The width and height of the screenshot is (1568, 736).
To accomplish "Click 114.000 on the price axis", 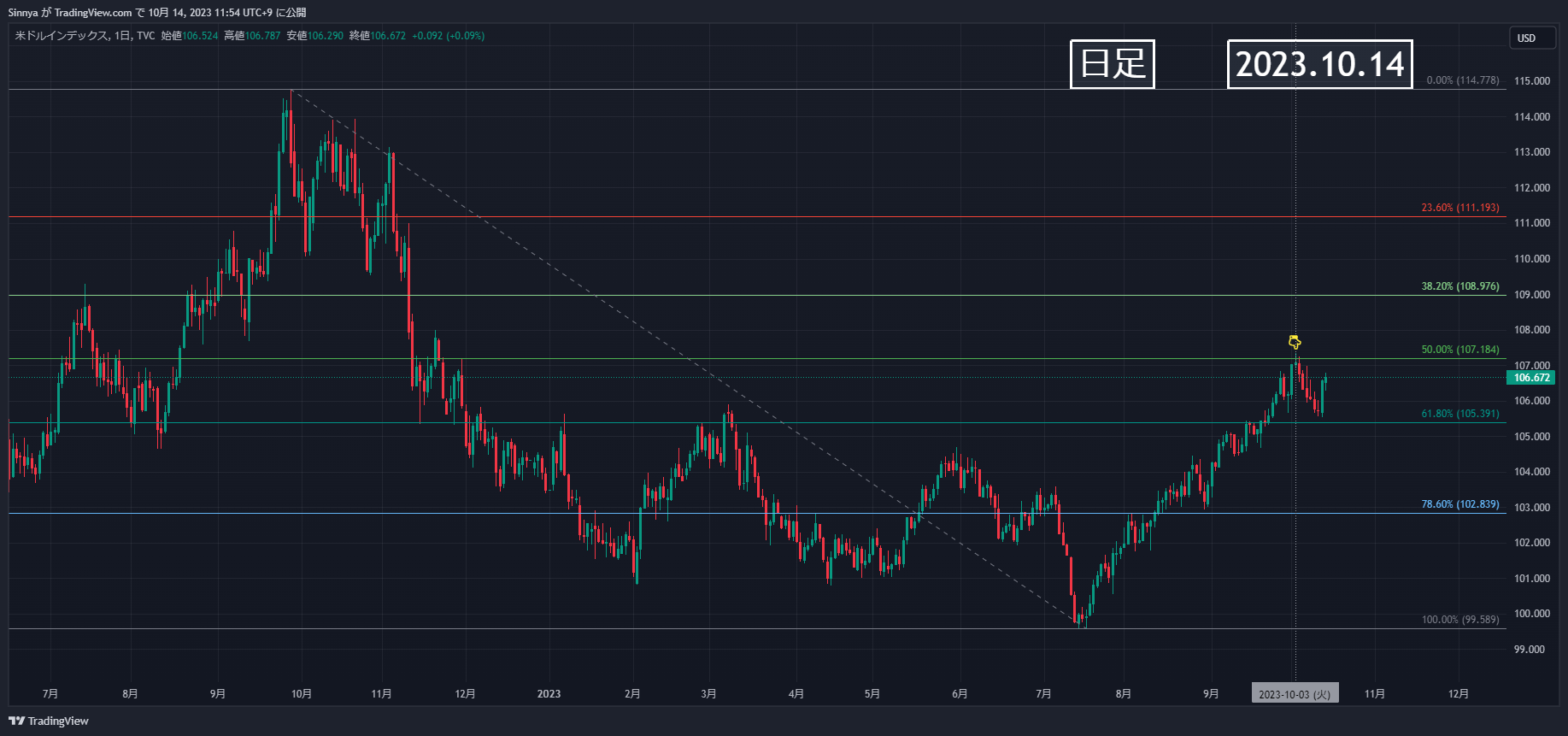I will [1531, 117].
